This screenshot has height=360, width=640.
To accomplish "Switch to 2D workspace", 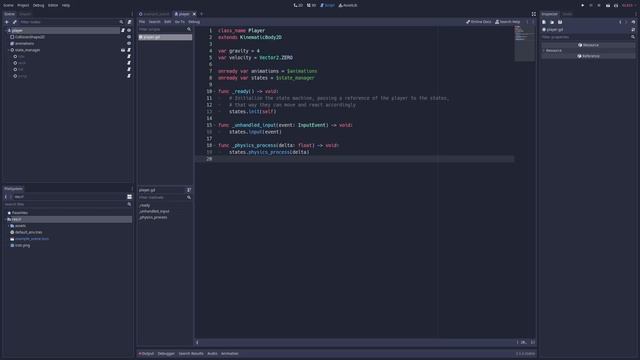I will click(298, 5).
